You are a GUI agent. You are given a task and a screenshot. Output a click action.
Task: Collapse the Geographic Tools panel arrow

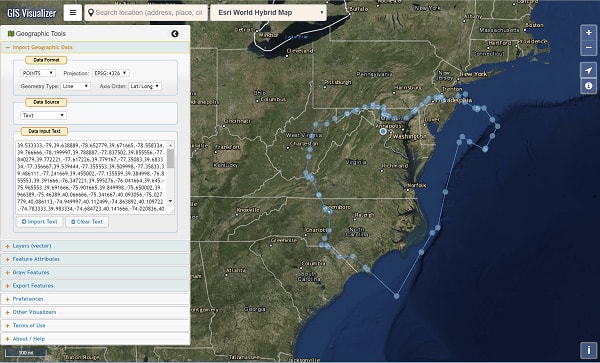point(175,34)
